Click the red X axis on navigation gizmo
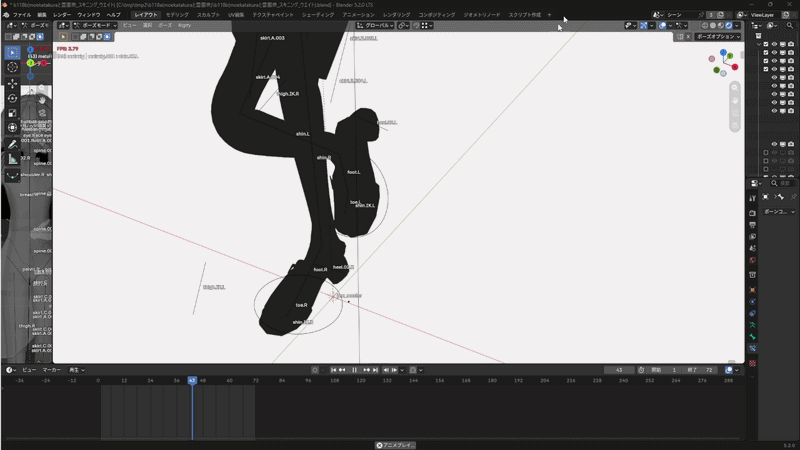Viewport: 800px width, 450px height. (x=735, y=67)
